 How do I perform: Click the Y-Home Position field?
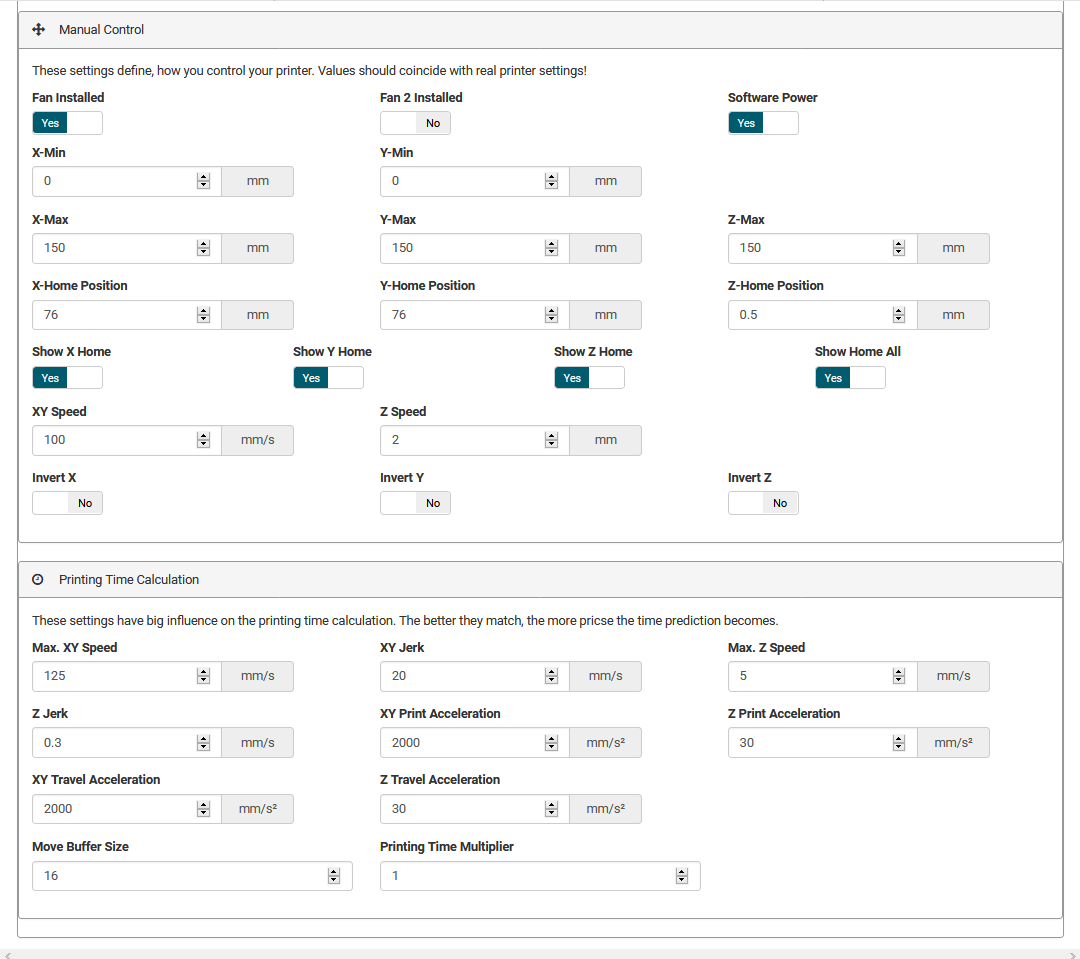click(475, 315)
